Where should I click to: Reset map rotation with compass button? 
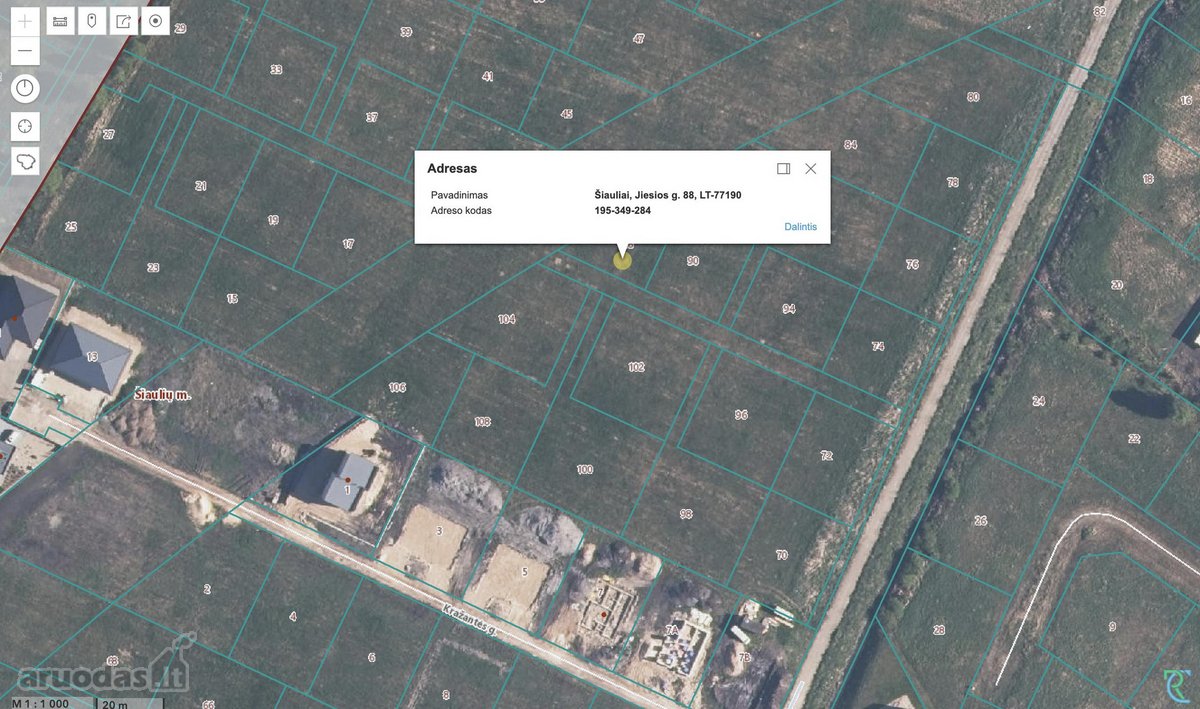25,88
